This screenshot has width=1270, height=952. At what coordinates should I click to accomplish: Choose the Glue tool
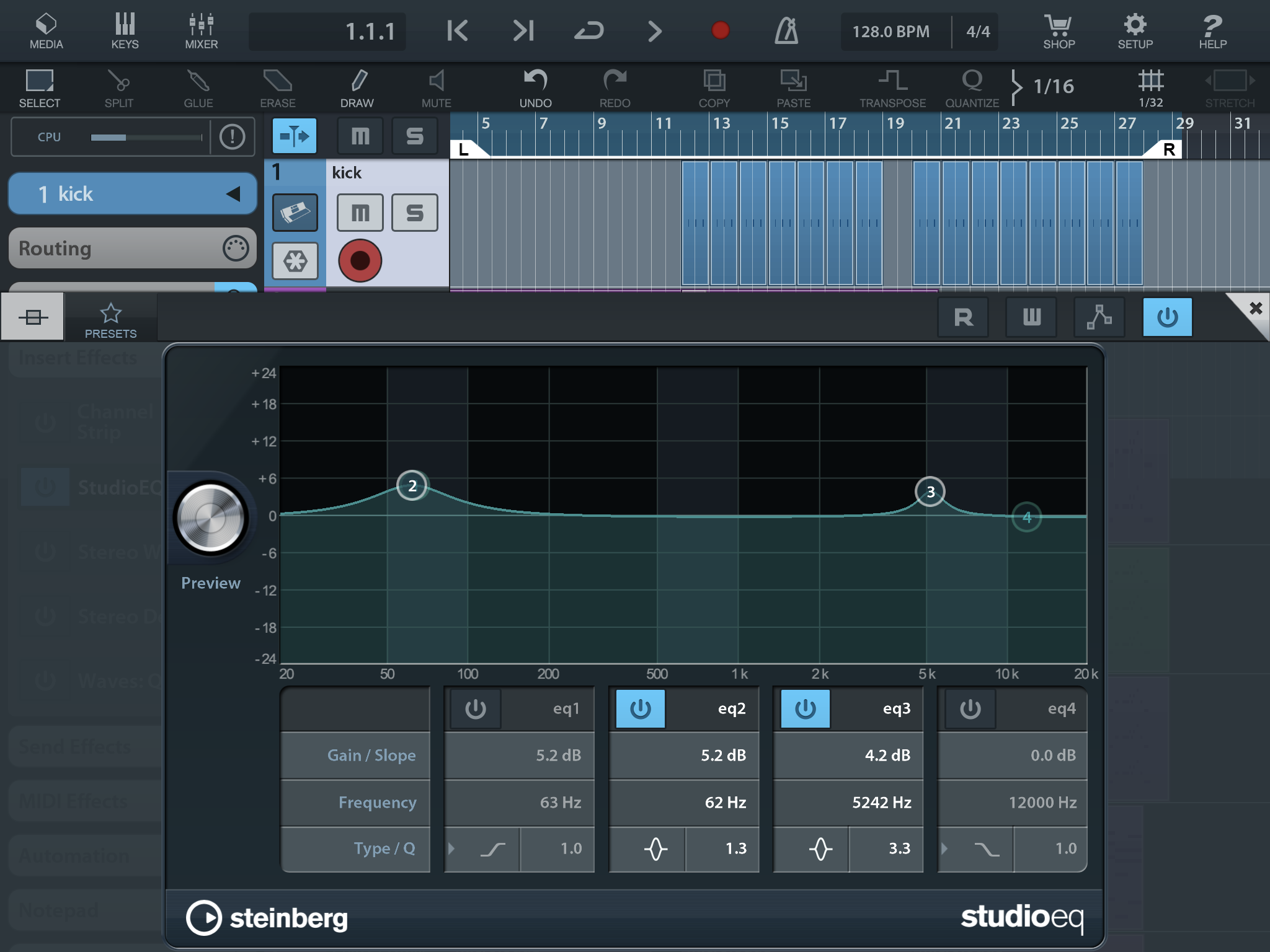[x=198, y=88]
